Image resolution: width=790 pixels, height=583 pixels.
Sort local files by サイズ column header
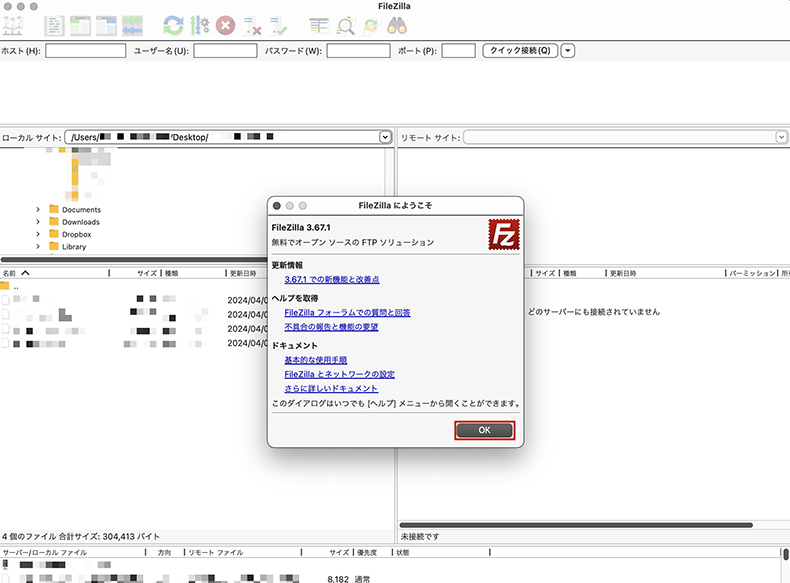coord(147,273)
